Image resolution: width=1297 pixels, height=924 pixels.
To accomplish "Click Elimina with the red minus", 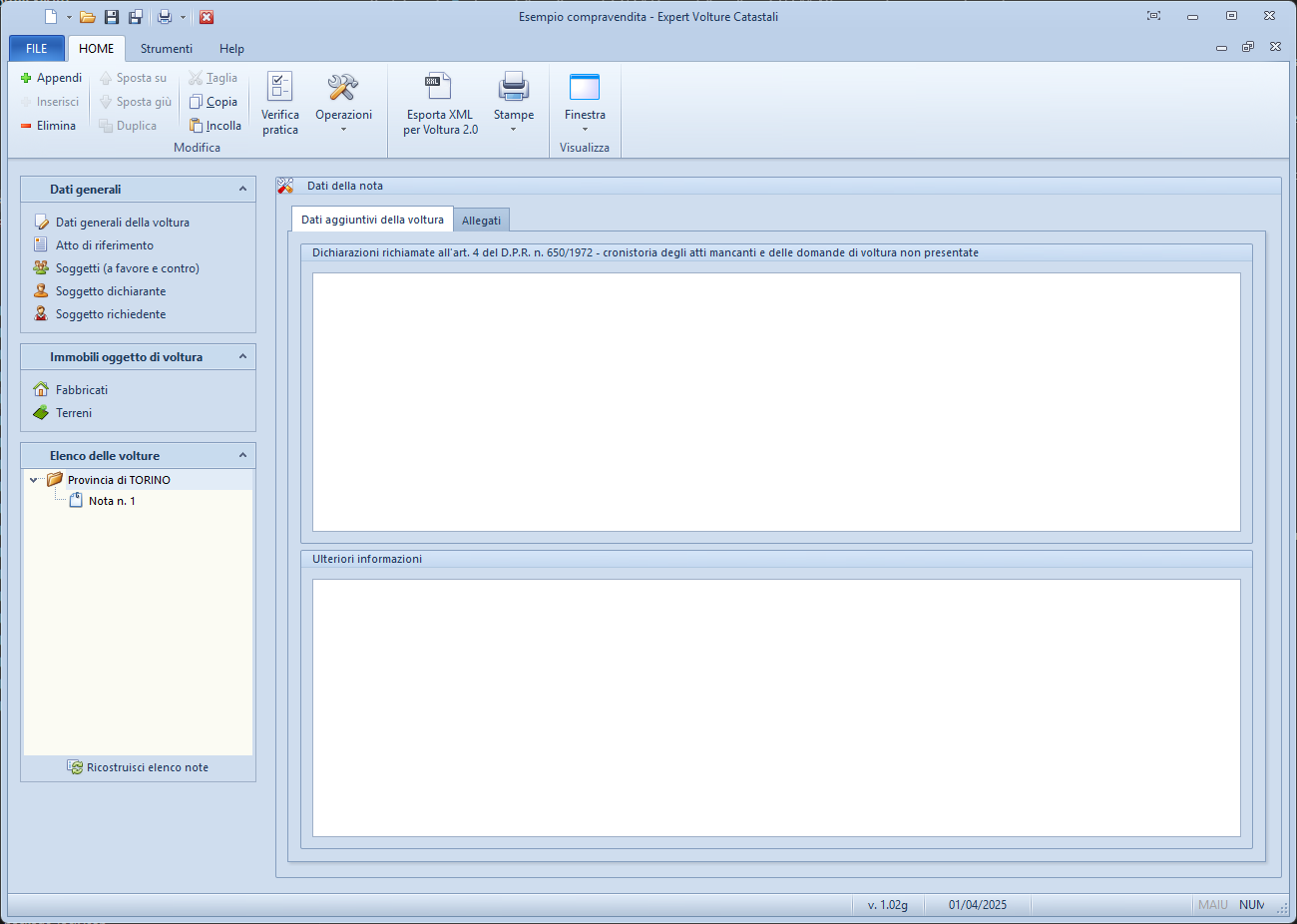I will point(48,126).
